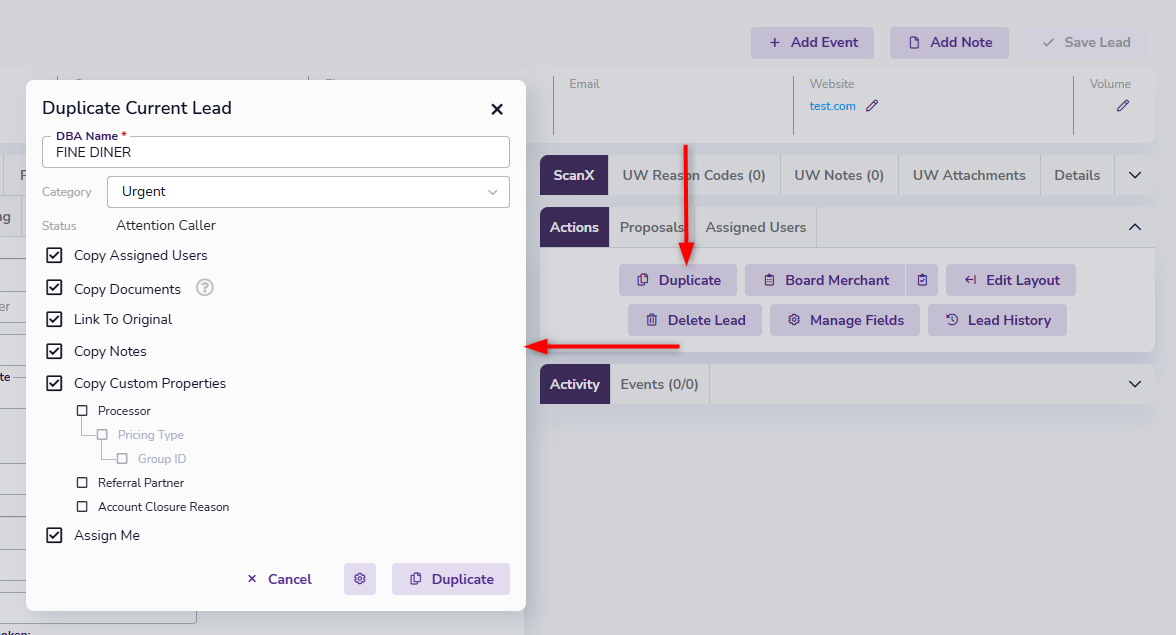Switch to the Proposals tab
Image resolution: width=1176 pixels, height=635 pixels.
coord(652,227)
